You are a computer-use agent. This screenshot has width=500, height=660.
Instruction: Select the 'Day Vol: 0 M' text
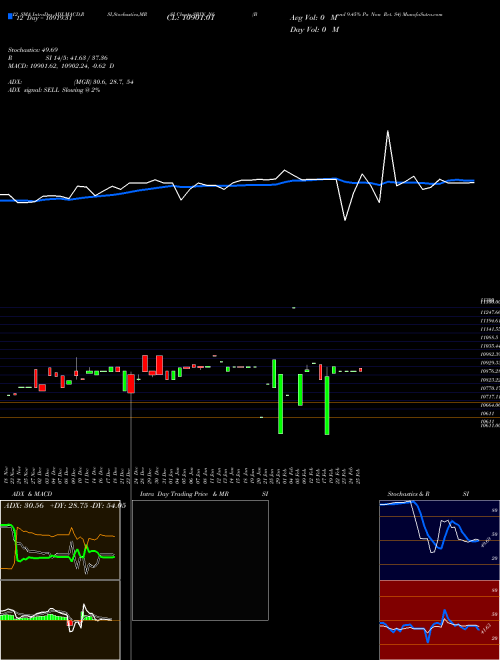(x=314, y=30)
